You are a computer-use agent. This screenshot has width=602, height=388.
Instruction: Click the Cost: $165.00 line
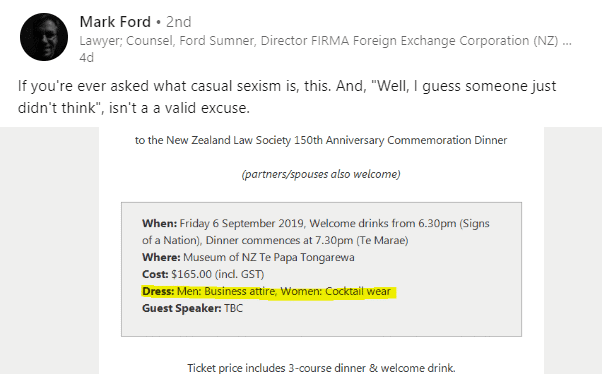(x=203, y=274)
